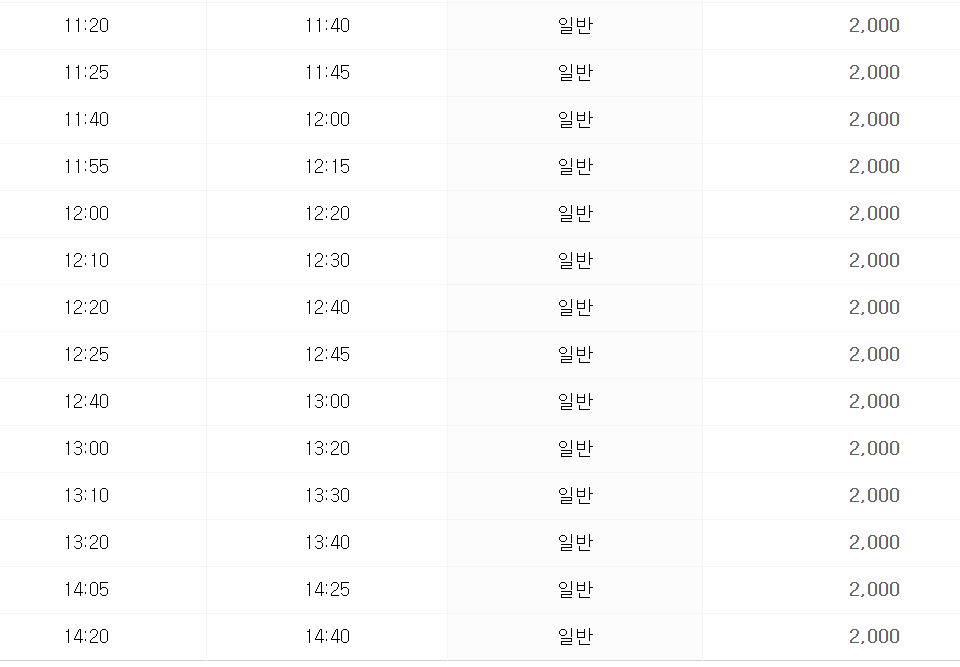
Task: Select the 14:25 arrival time
Action: click(x=328, y=589)
